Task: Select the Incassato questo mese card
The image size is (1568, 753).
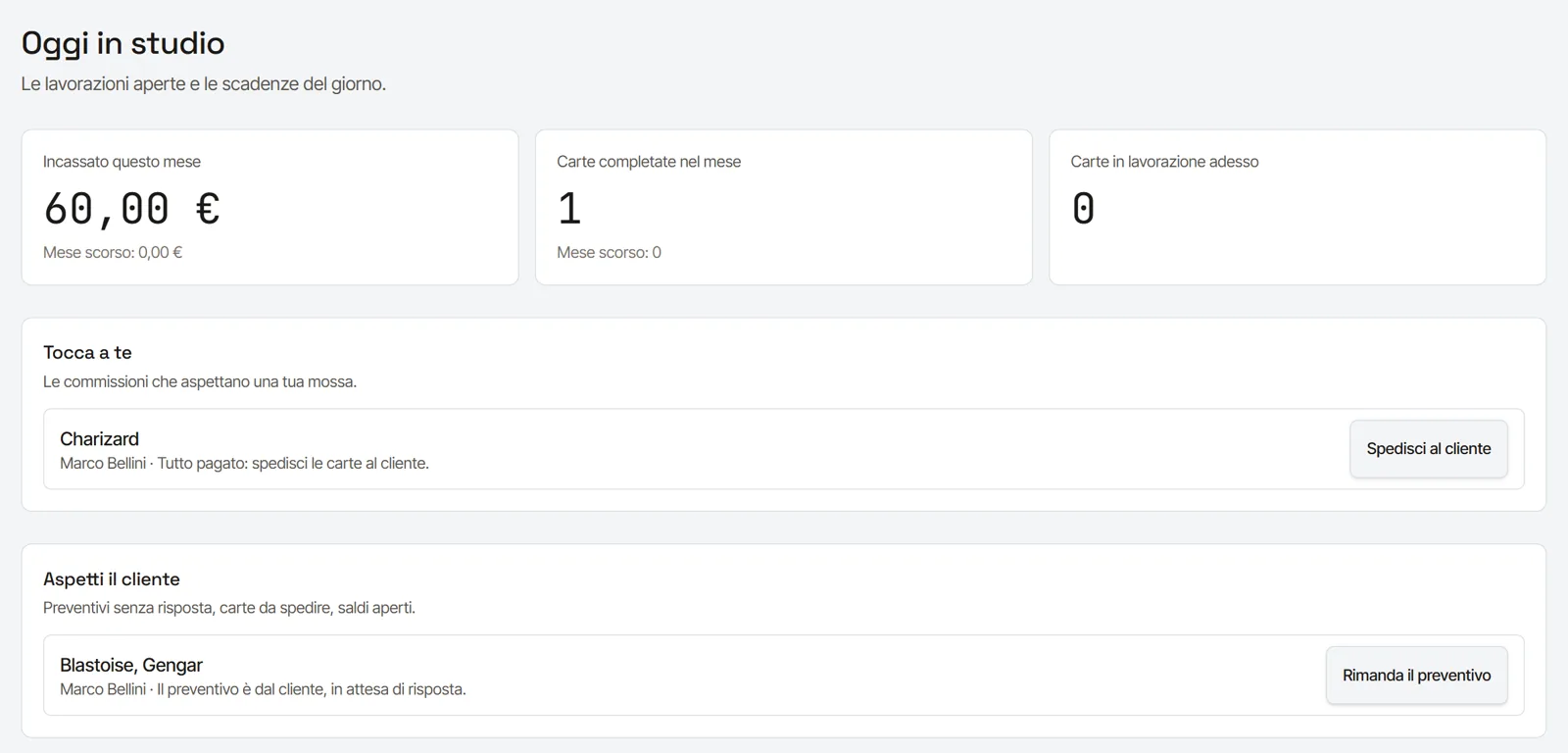Action: 269,207
